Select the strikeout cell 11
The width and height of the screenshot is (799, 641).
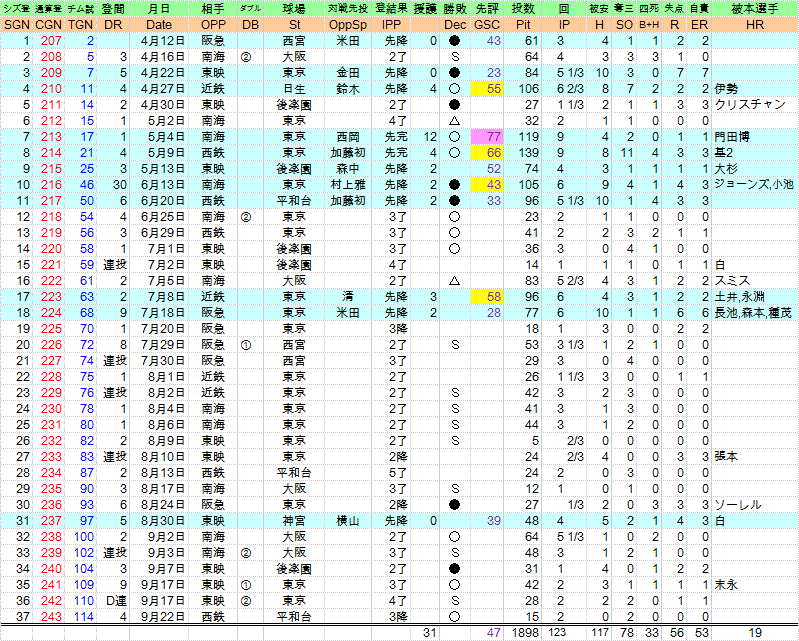point(626,153)
